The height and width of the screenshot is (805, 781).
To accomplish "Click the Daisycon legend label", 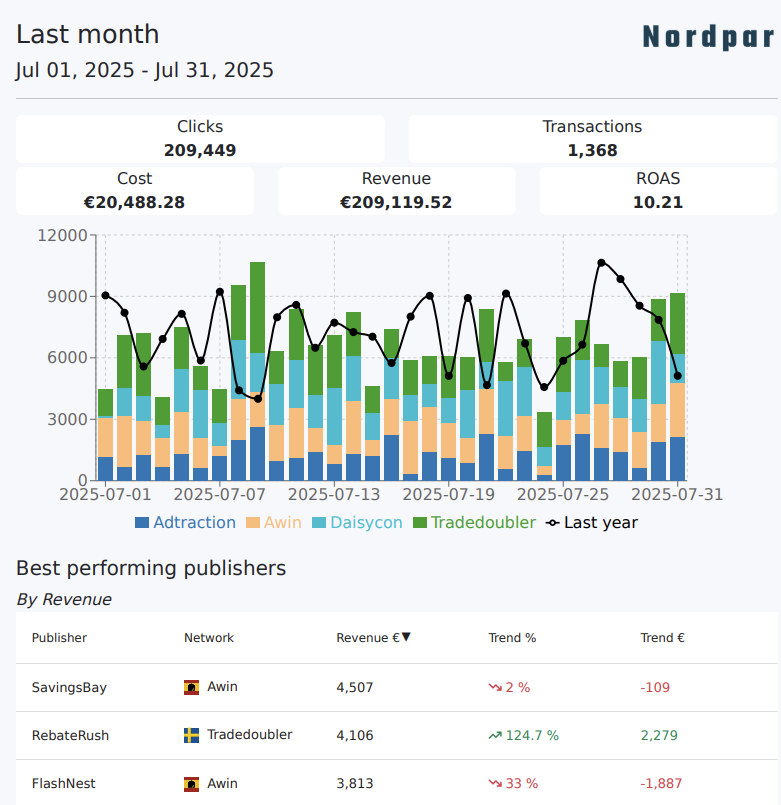I will pyautogui.click(x=366, y=523).
